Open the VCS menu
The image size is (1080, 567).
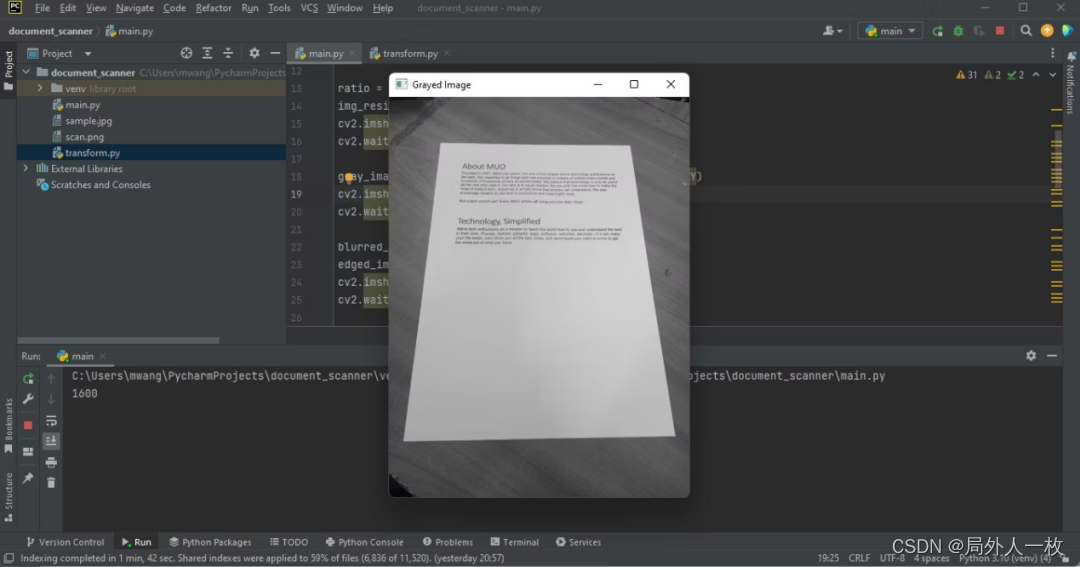309,8
